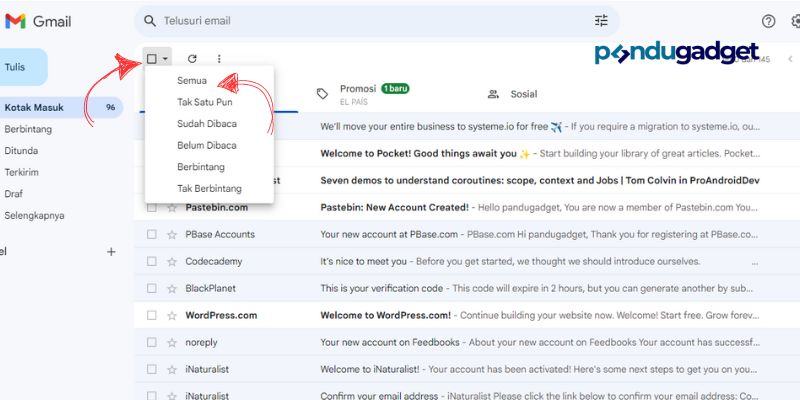Expand Selengkapnya in the sidebar

pos(34,215)
